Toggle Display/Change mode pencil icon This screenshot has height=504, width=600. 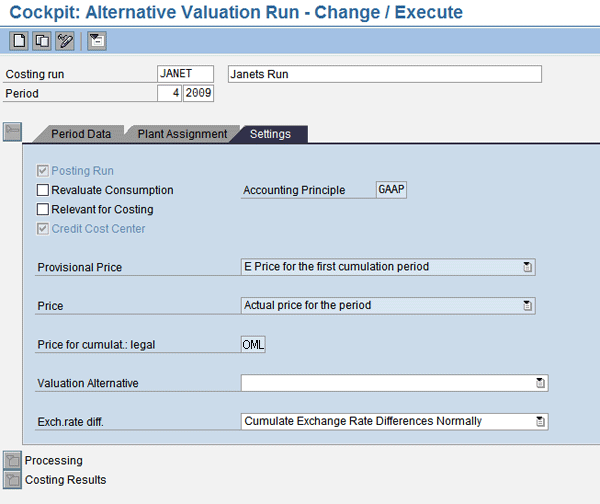[x=65, y=41]
